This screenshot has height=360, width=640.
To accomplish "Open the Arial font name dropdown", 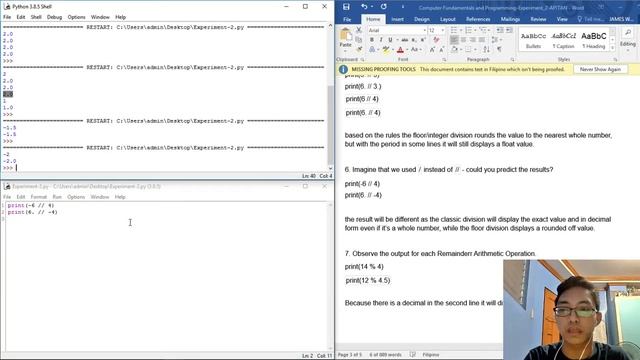I will pyautogui.click(x=424, y=30).
